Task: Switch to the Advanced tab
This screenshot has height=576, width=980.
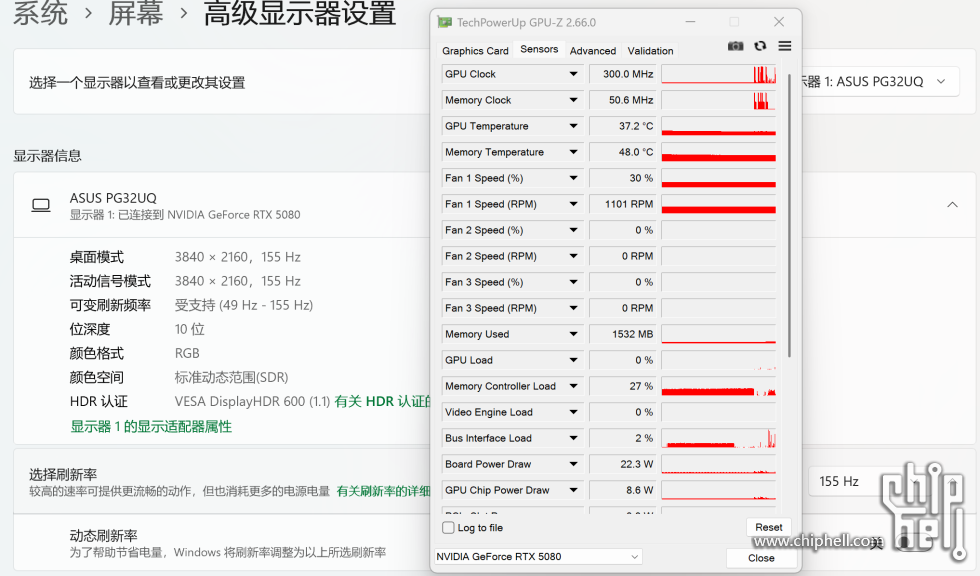Action: (x=592, y=51)
